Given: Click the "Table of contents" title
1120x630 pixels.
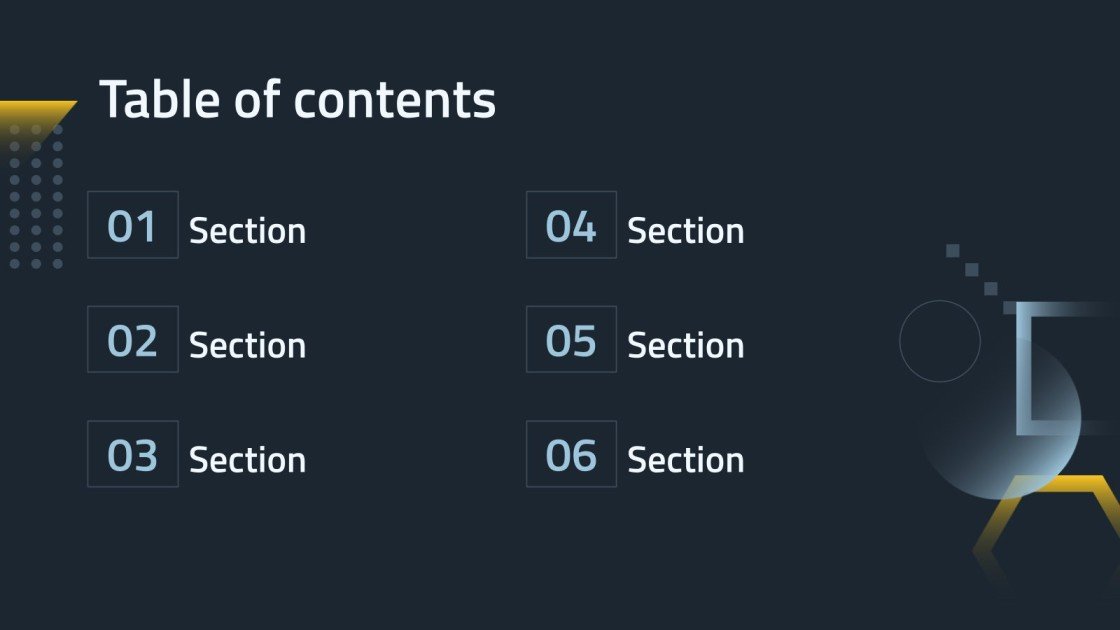Looking at the screenshot, I should pyautogui.click(x=297, y=100).
